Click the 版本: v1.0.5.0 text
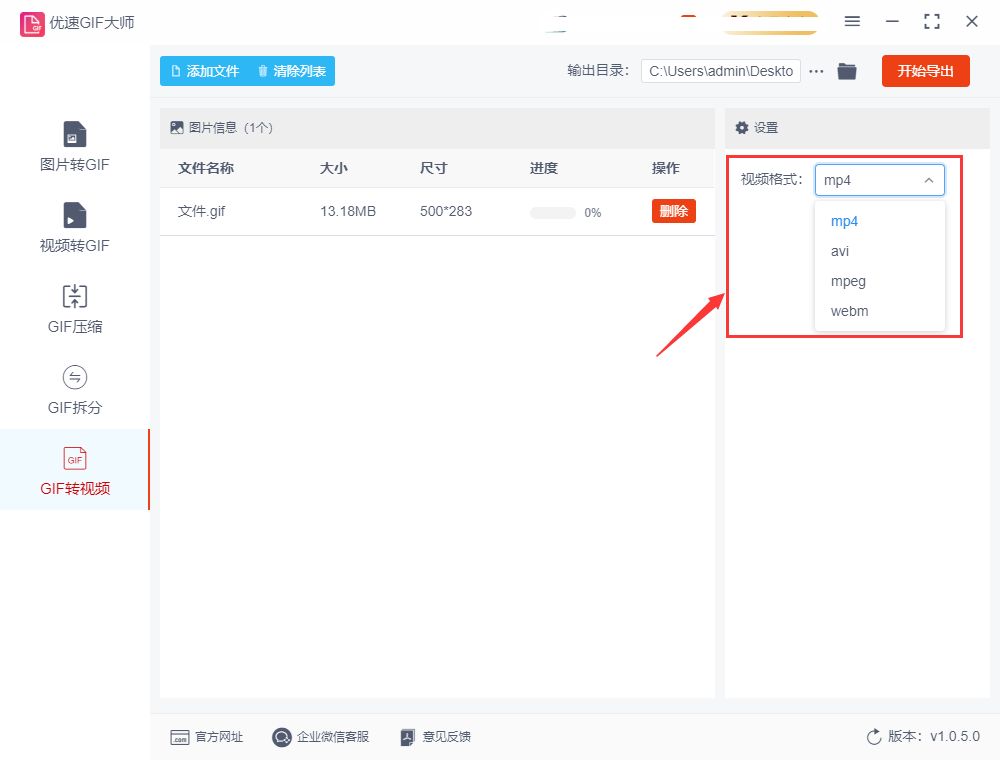The height and width of the screenshot is (760, 1000). 934,736
